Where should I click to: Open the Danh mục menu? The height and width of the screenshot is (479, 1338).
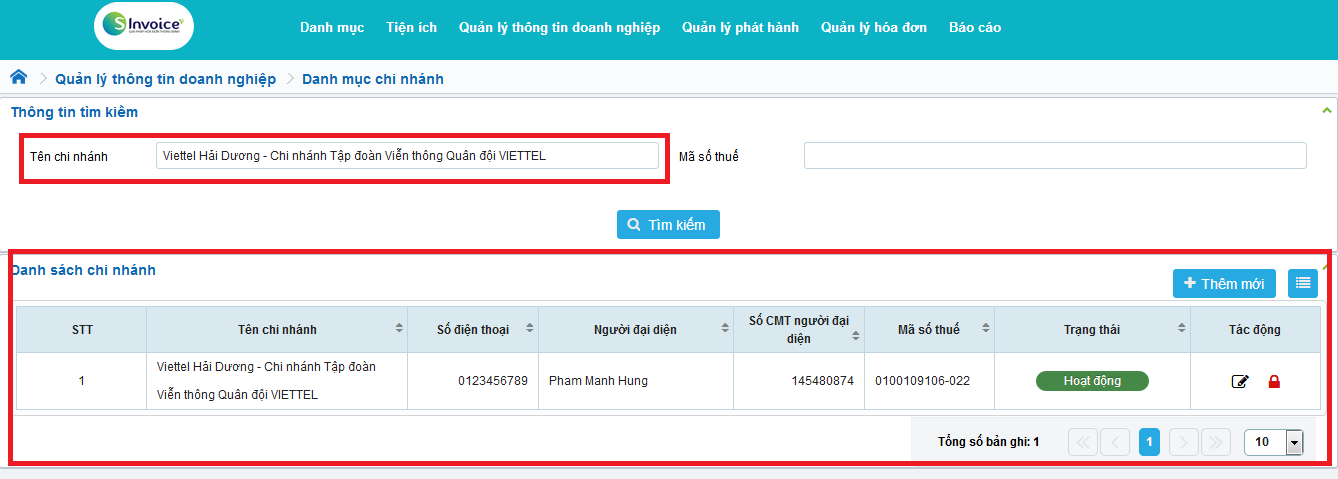[332, 28]
